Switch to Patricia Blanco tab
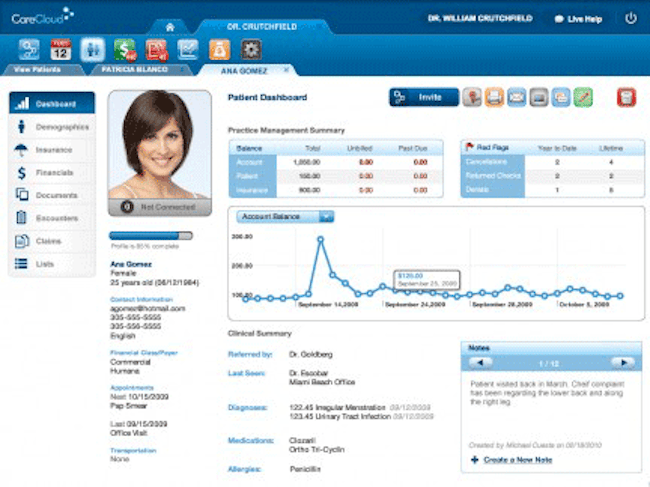 click(135, 70)
